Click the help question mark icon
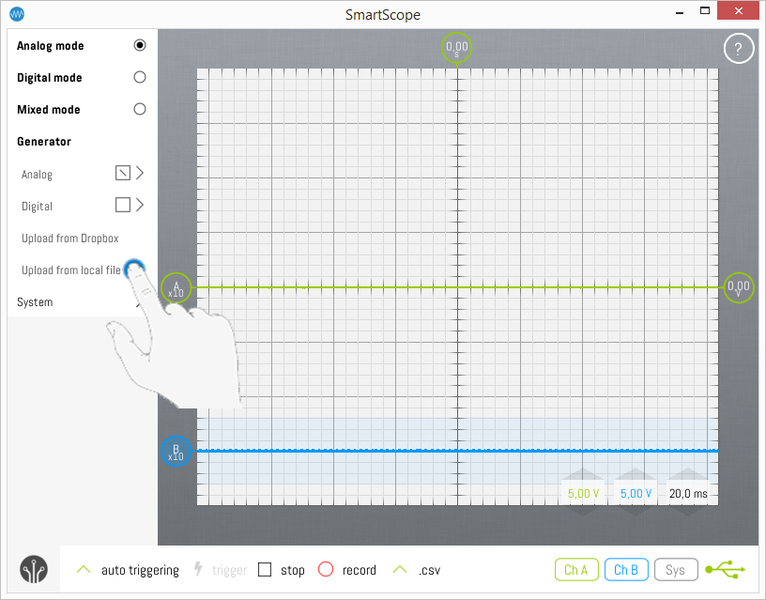The image size is (766, 600). [738, 49]
